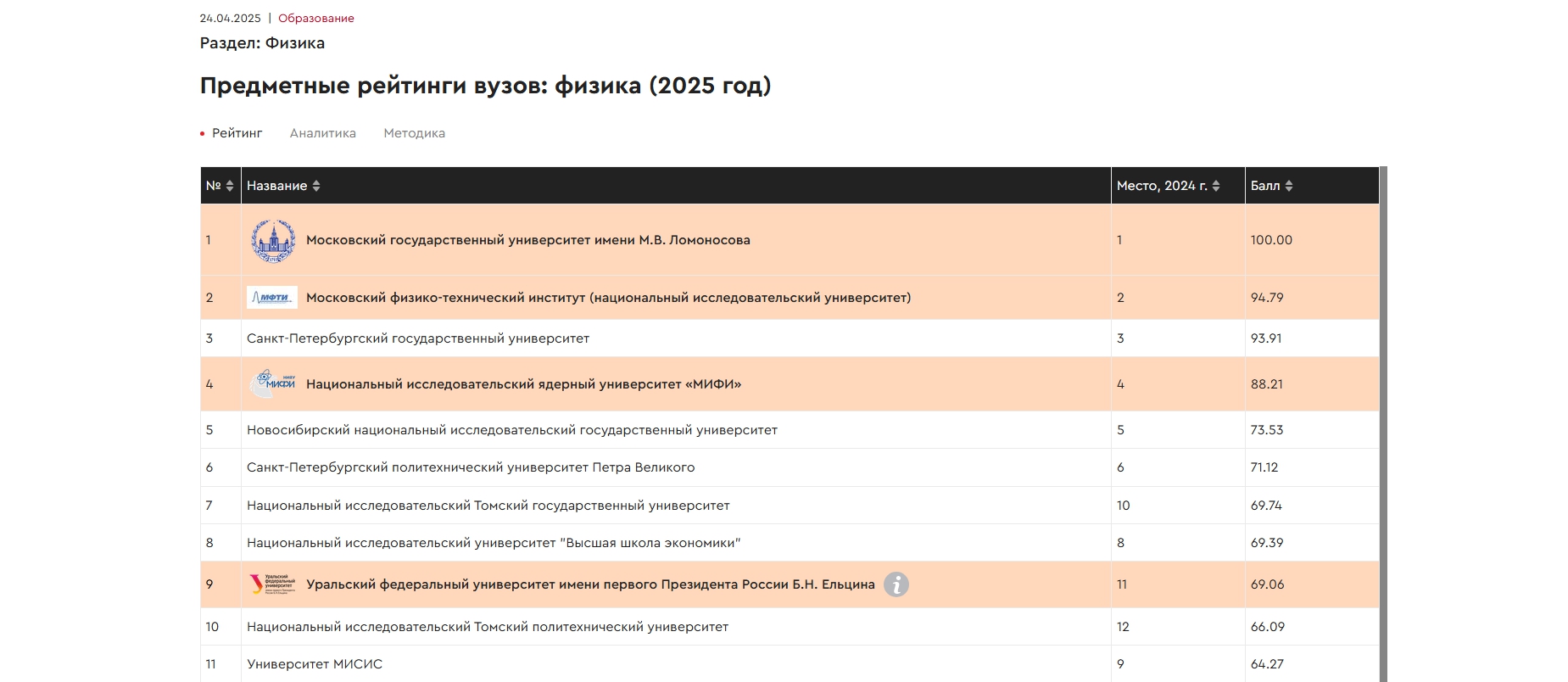Open the Методика tab

415,133
